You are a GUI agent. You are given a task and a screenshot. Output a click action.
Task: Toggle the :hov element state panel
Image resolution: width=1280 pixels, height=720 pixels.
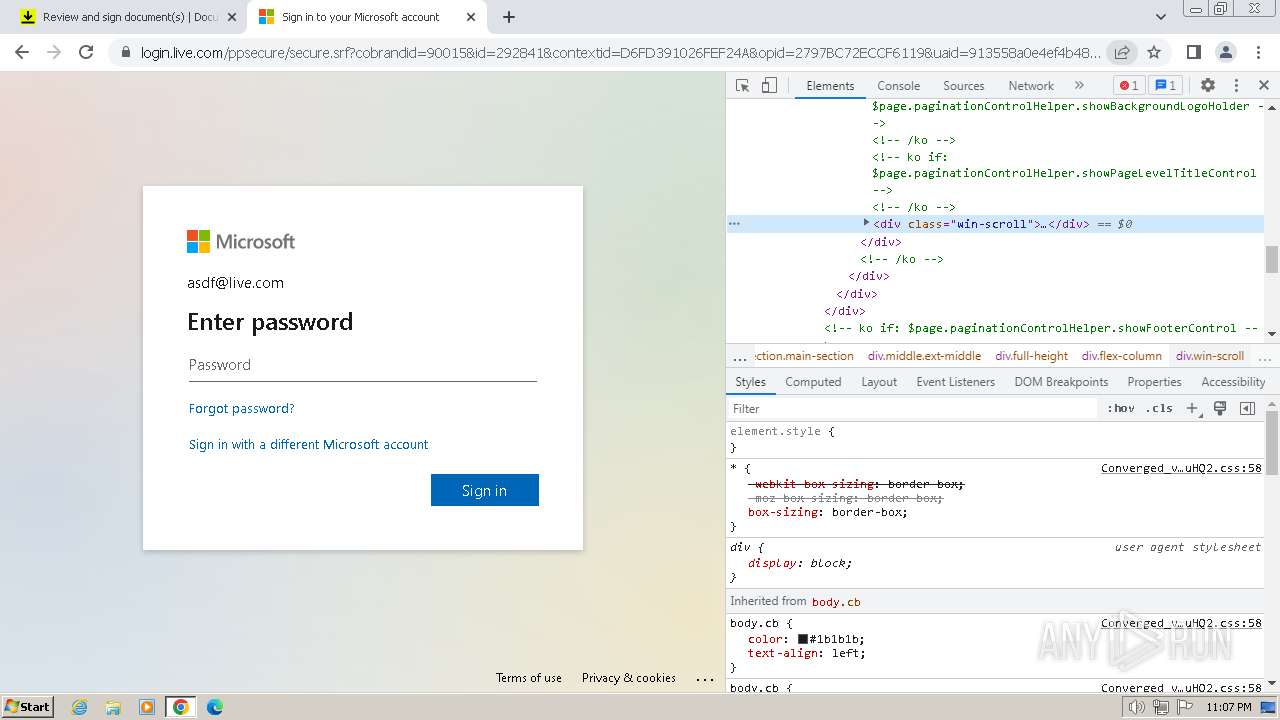[1120, 408]
